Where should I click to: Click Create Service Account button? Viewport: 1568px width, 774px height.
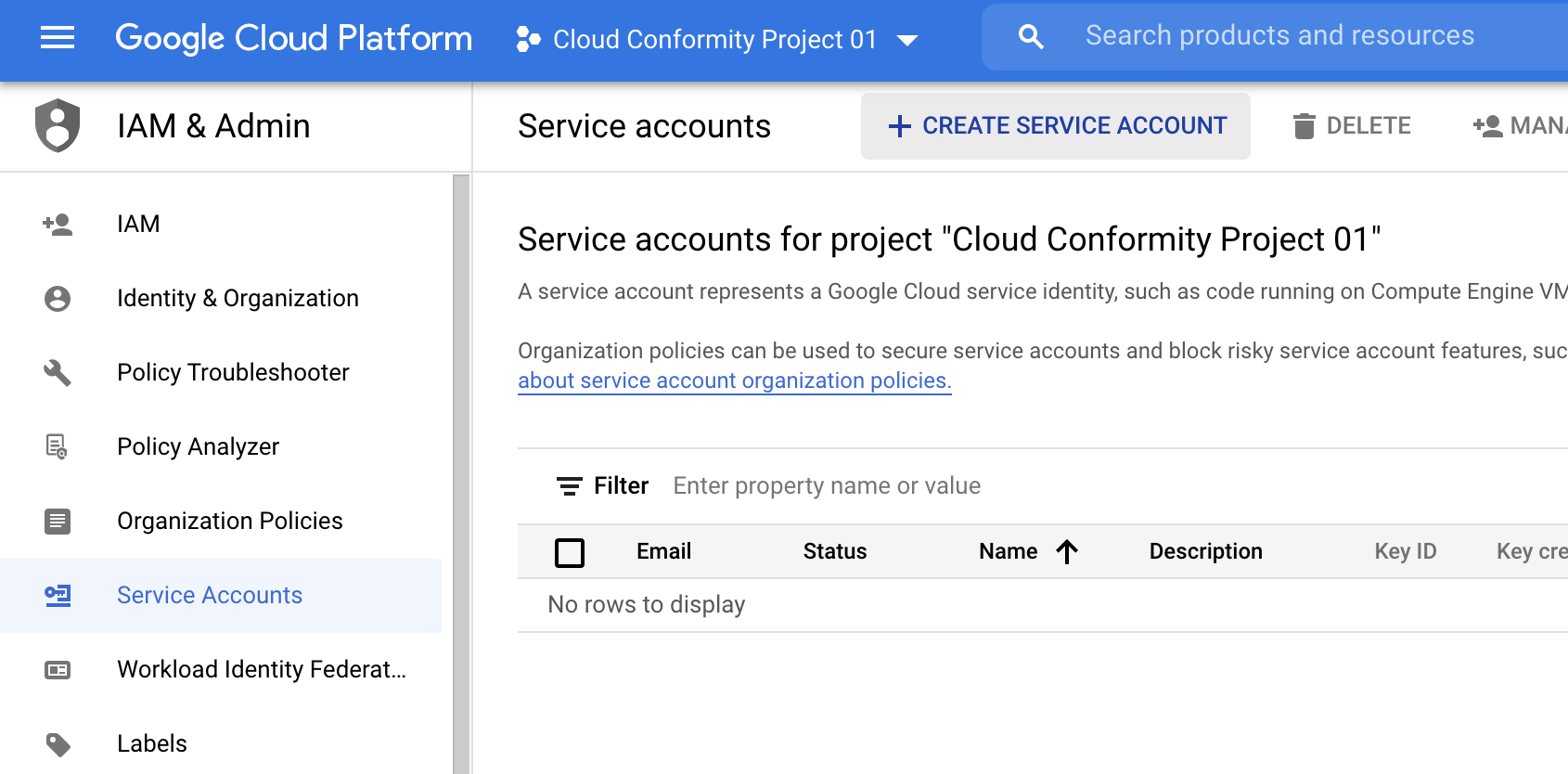pyautogui.click(x=1056, y=126)
